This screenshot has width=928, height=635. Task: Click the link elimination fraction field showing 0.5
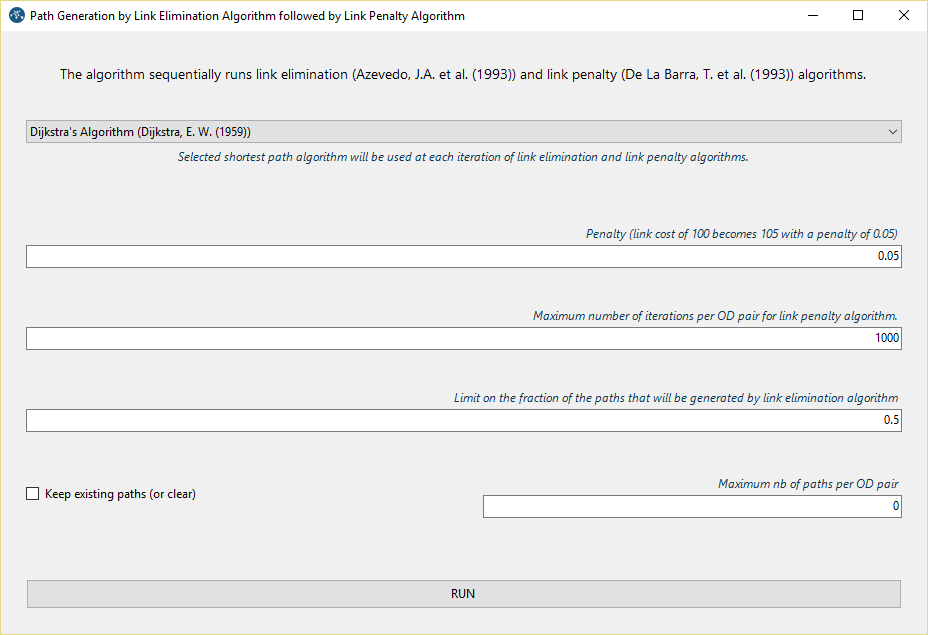(463, 421)
